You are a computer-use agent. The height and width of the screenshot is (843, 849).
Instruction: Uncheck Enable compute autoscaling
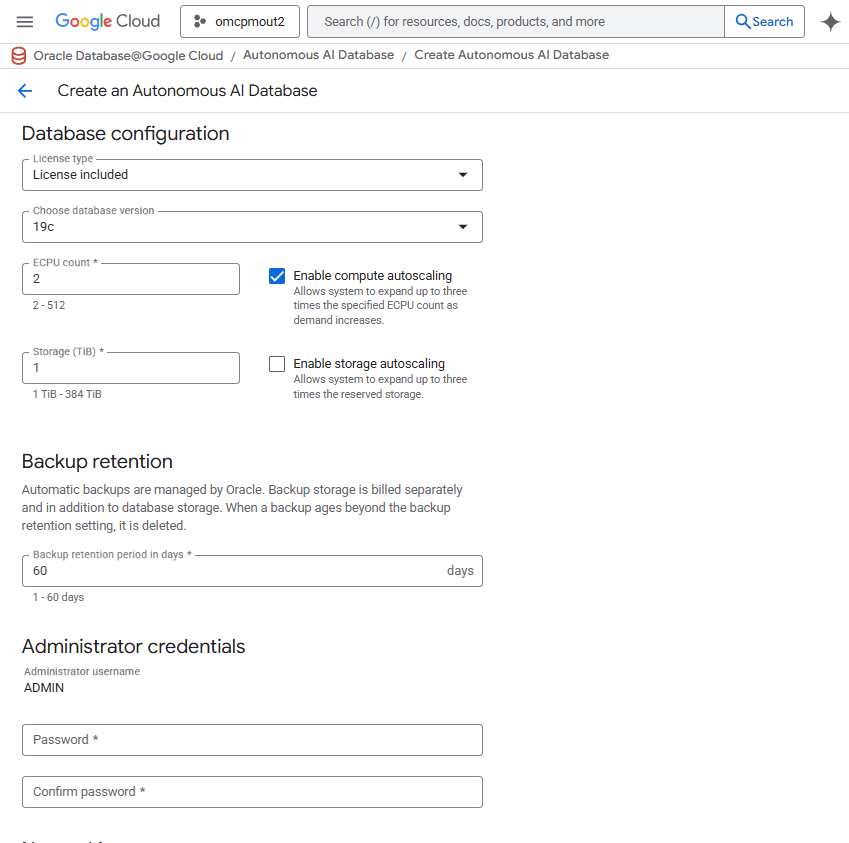pyautogui.click(x=276, y=275)
